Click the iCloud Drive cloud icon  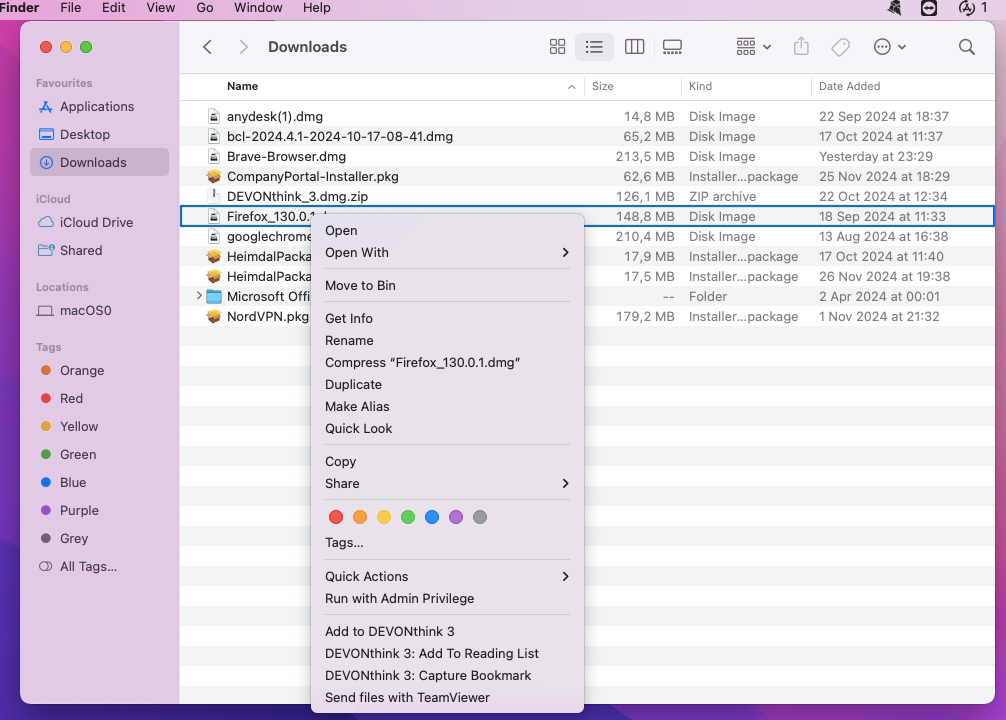point(46,222)
